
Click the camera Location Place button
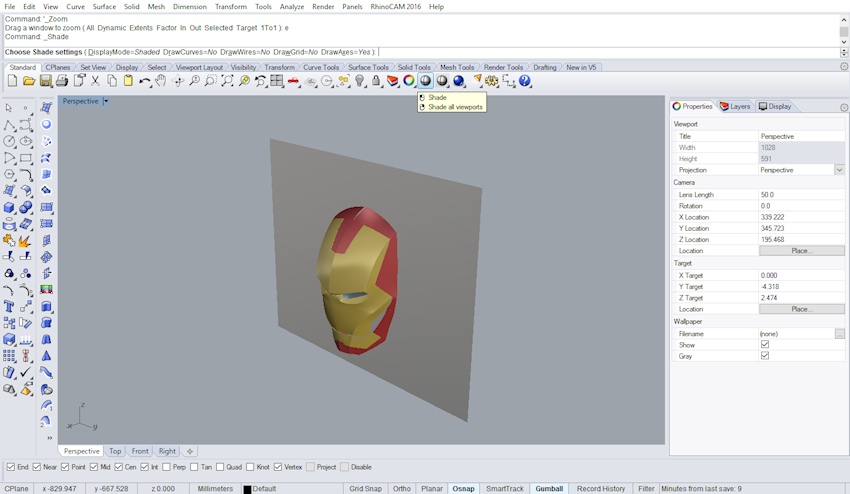pyautogui.click(x=801, y=251)
